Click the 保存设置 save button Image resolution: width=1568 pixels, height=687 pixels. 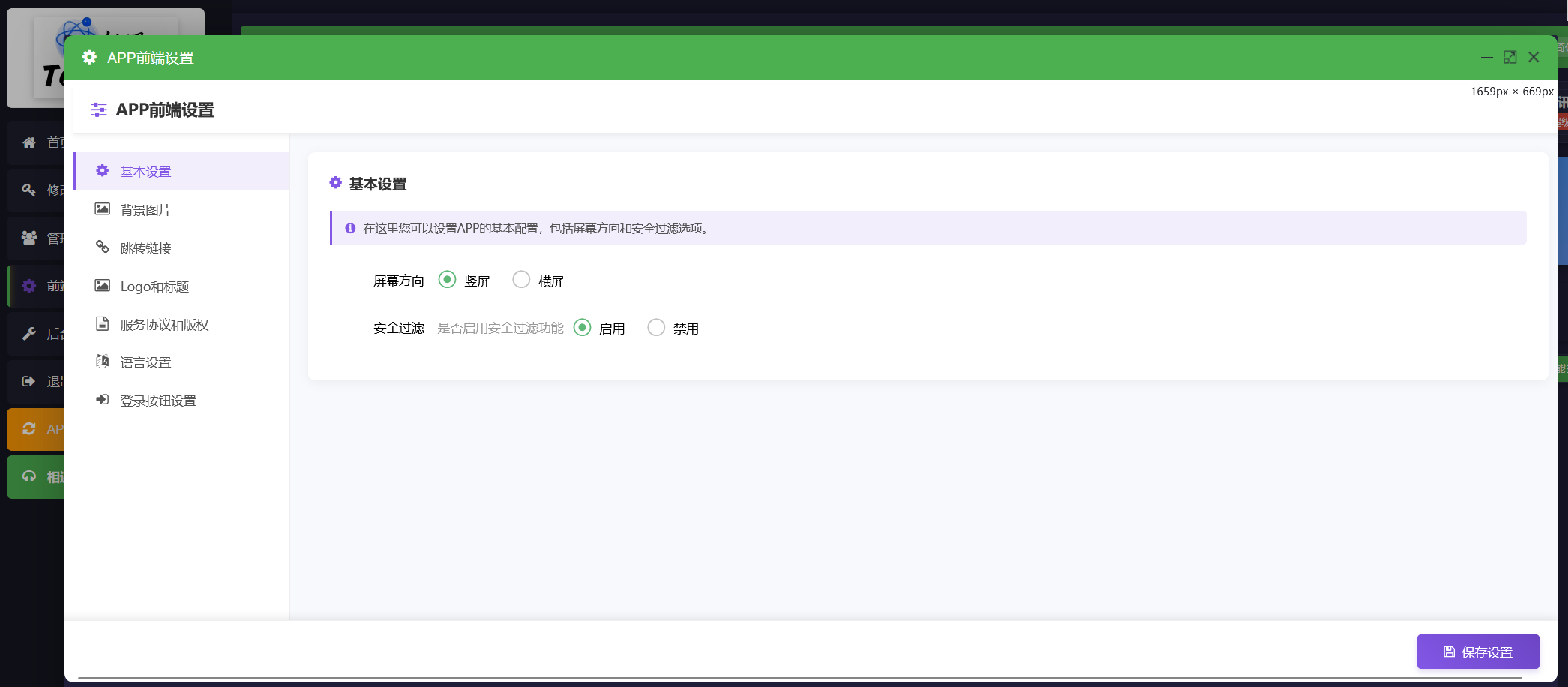1477,652
